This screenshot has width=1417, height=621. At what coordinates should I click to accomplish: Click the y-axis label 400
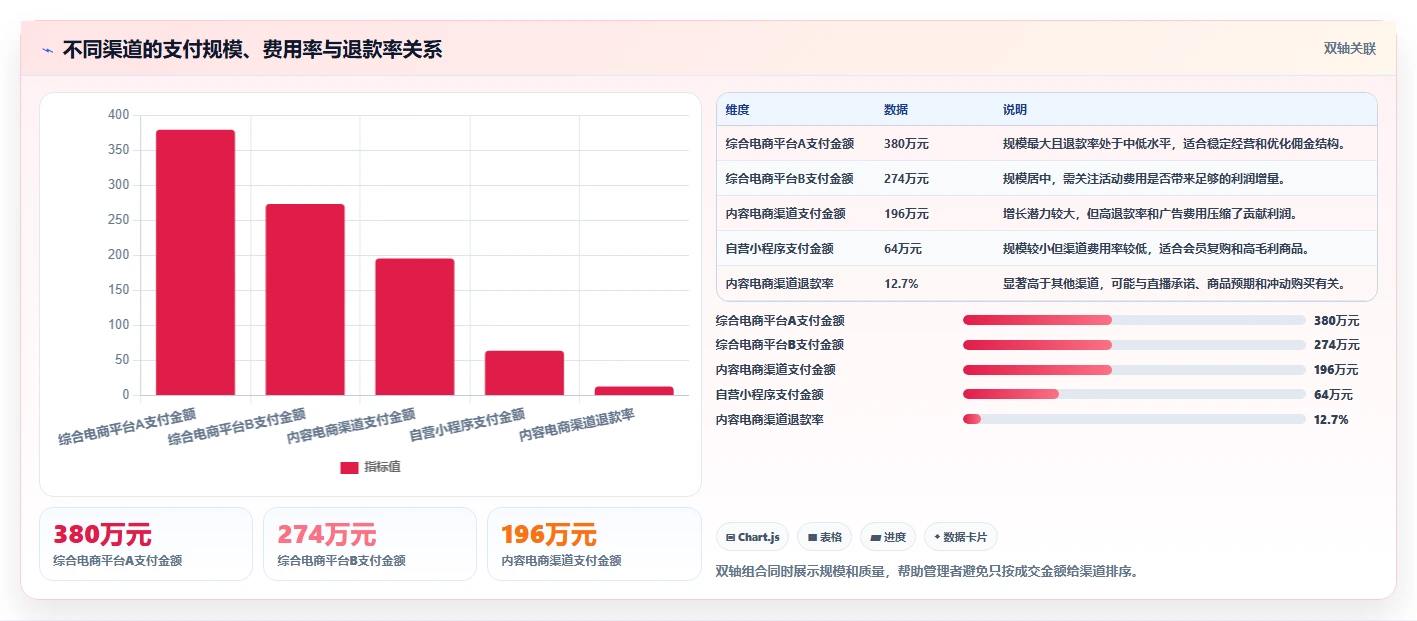pyautogui.click(x=119, y=115)
